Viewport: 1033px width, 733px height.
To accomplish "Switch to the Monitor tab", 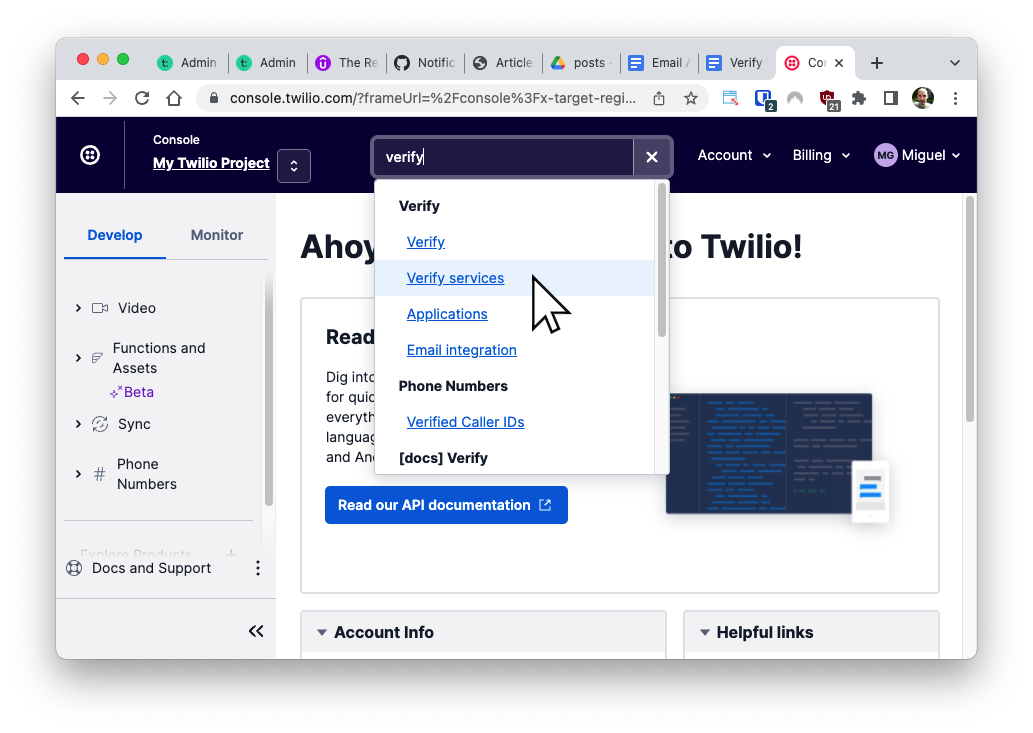I will tap(217, 235).
